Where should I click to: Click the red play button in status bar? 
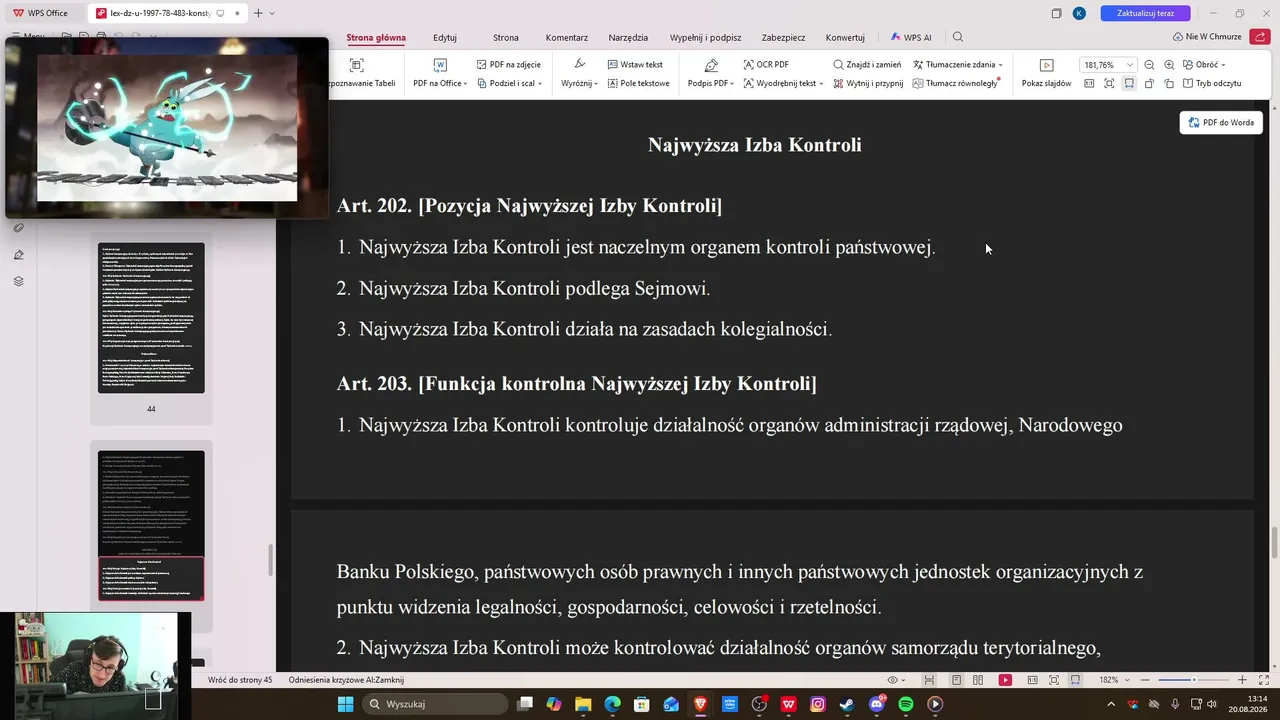tap(1005, 680)
